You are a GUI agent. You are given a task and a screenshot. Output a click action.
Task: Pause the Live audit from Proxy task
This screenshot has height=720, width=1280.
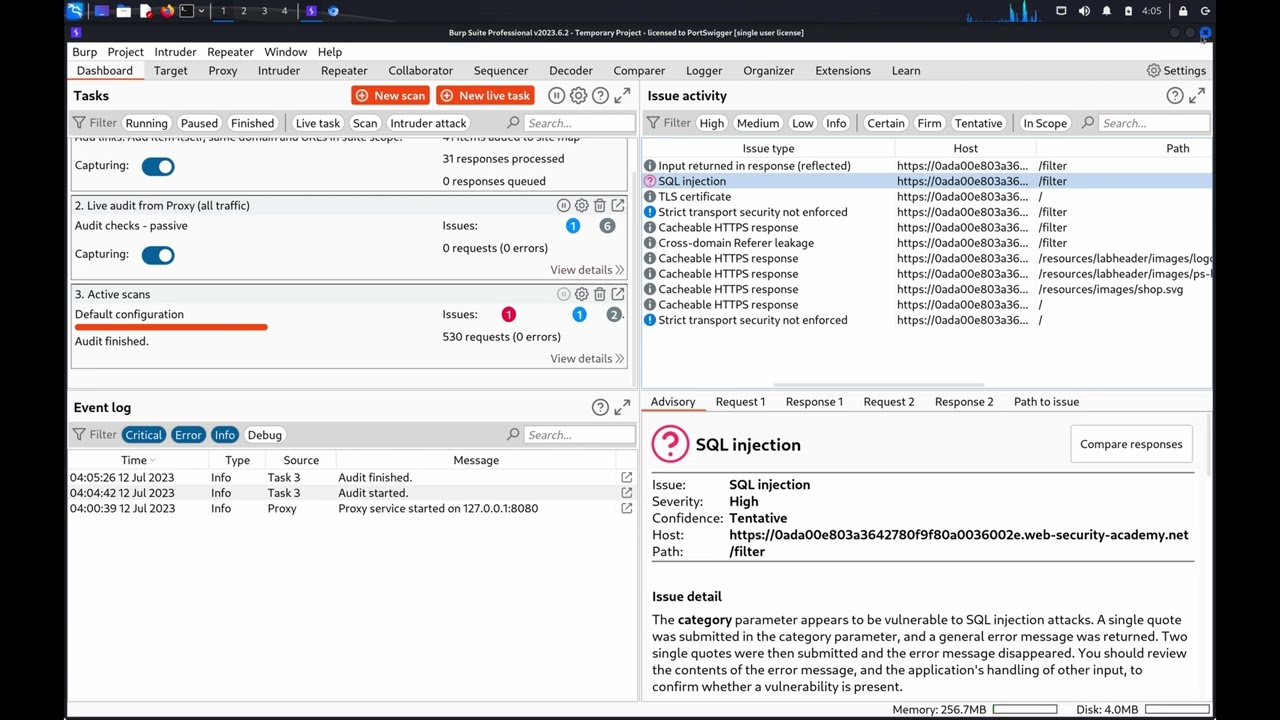(x=563, y=205)
